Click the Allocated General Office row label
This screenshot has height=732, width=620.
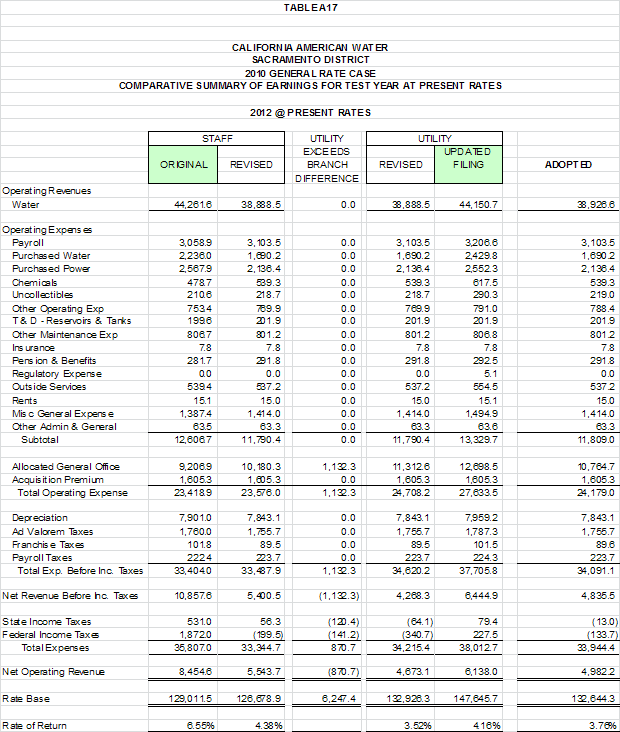point(65,466)
